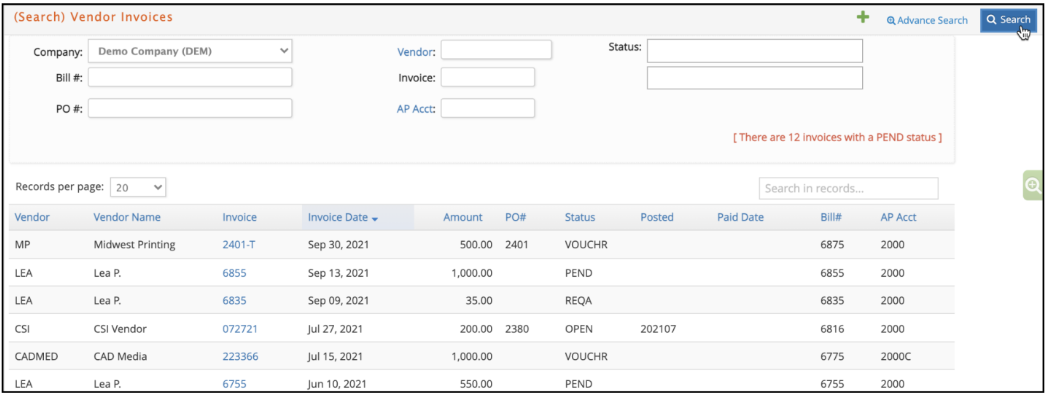
Task: Click the AP Acct input field
Action: (x=488, y=108)
